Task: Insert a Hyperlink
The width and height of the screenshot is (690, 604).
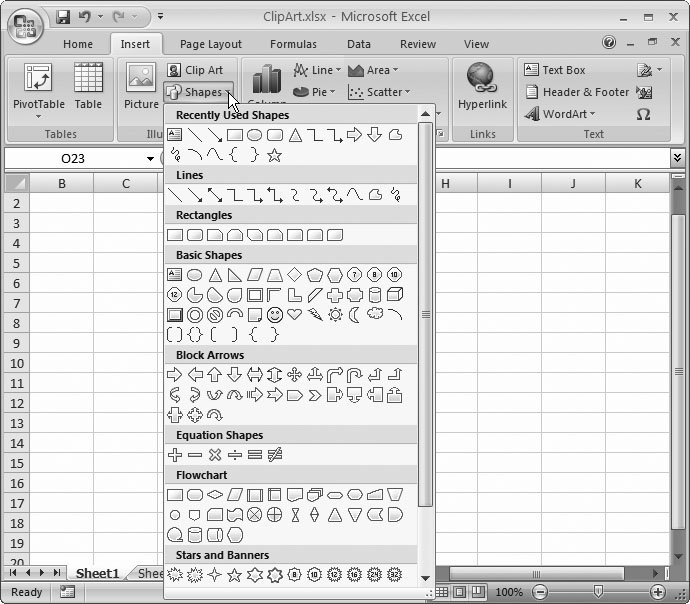Action: click(x=482, y=86)
